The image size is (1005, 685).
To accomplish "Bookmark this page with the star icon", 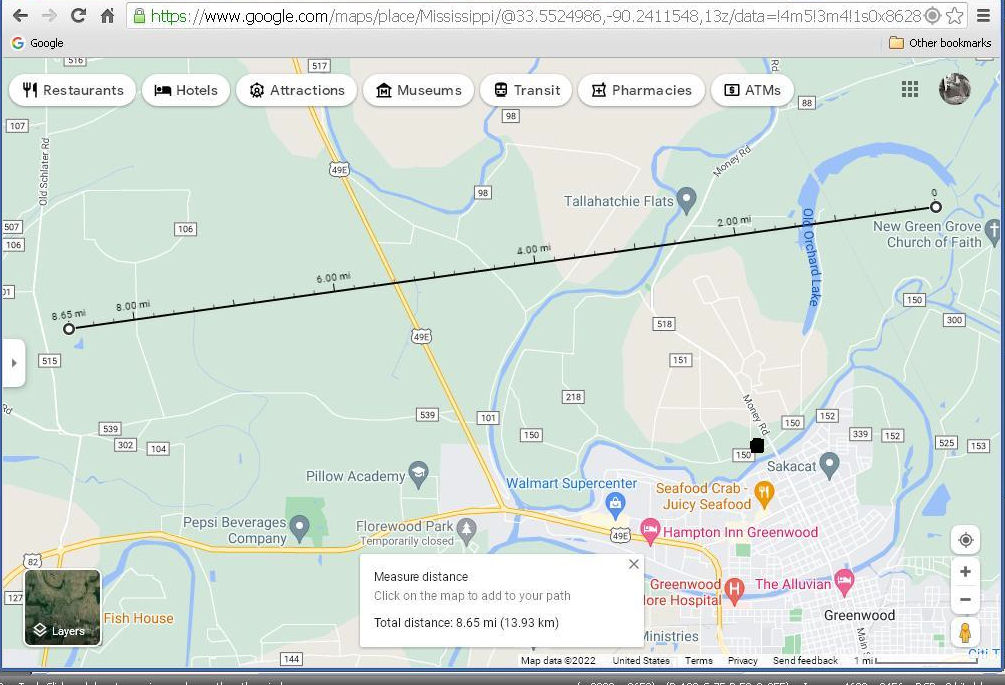I will (955, 16).
